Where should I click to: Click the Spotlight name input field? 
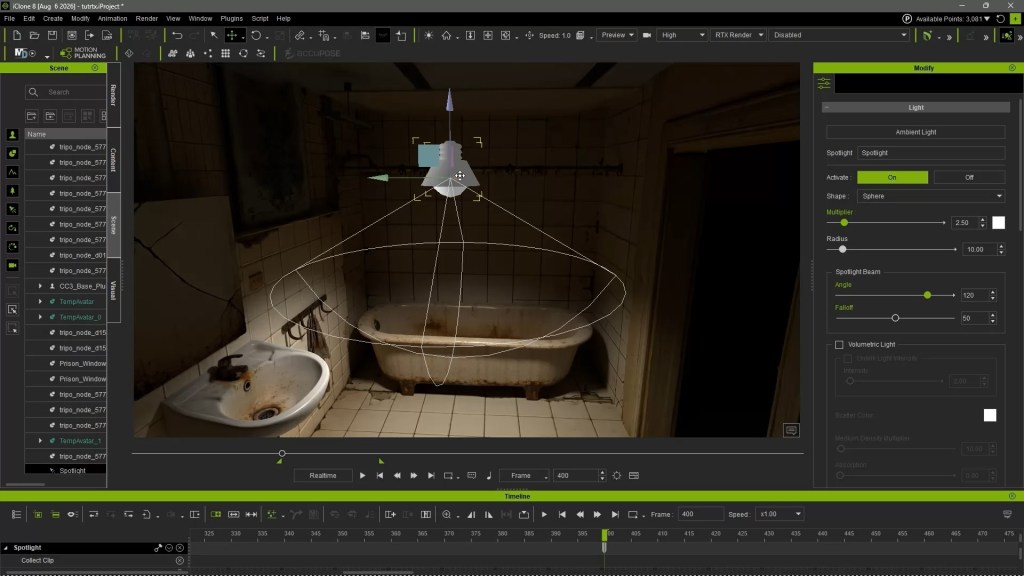pyautogui.click(x=931, y=153)
